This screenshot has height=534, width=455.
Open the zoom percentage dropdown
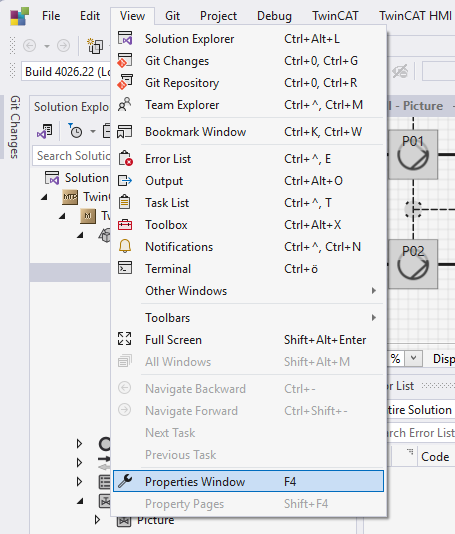point(414,358)
